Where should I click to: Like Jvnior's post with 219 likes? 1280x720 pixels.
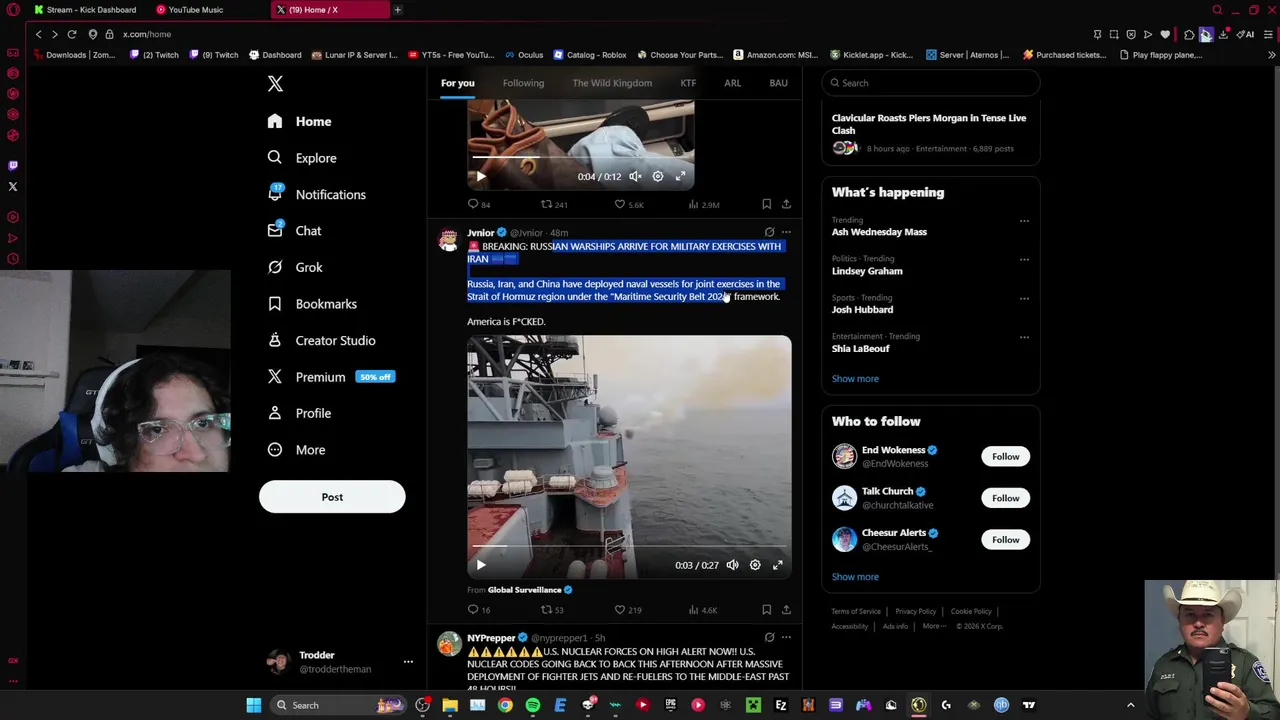628,609
